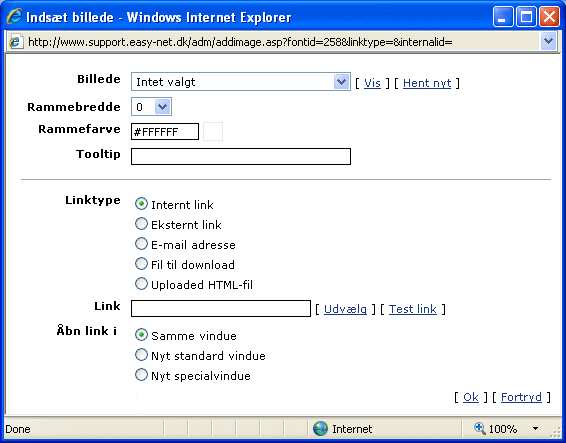Select Nyt standard vindue option
The width and height of the screenshot is (566, 443).
point(141,355)
